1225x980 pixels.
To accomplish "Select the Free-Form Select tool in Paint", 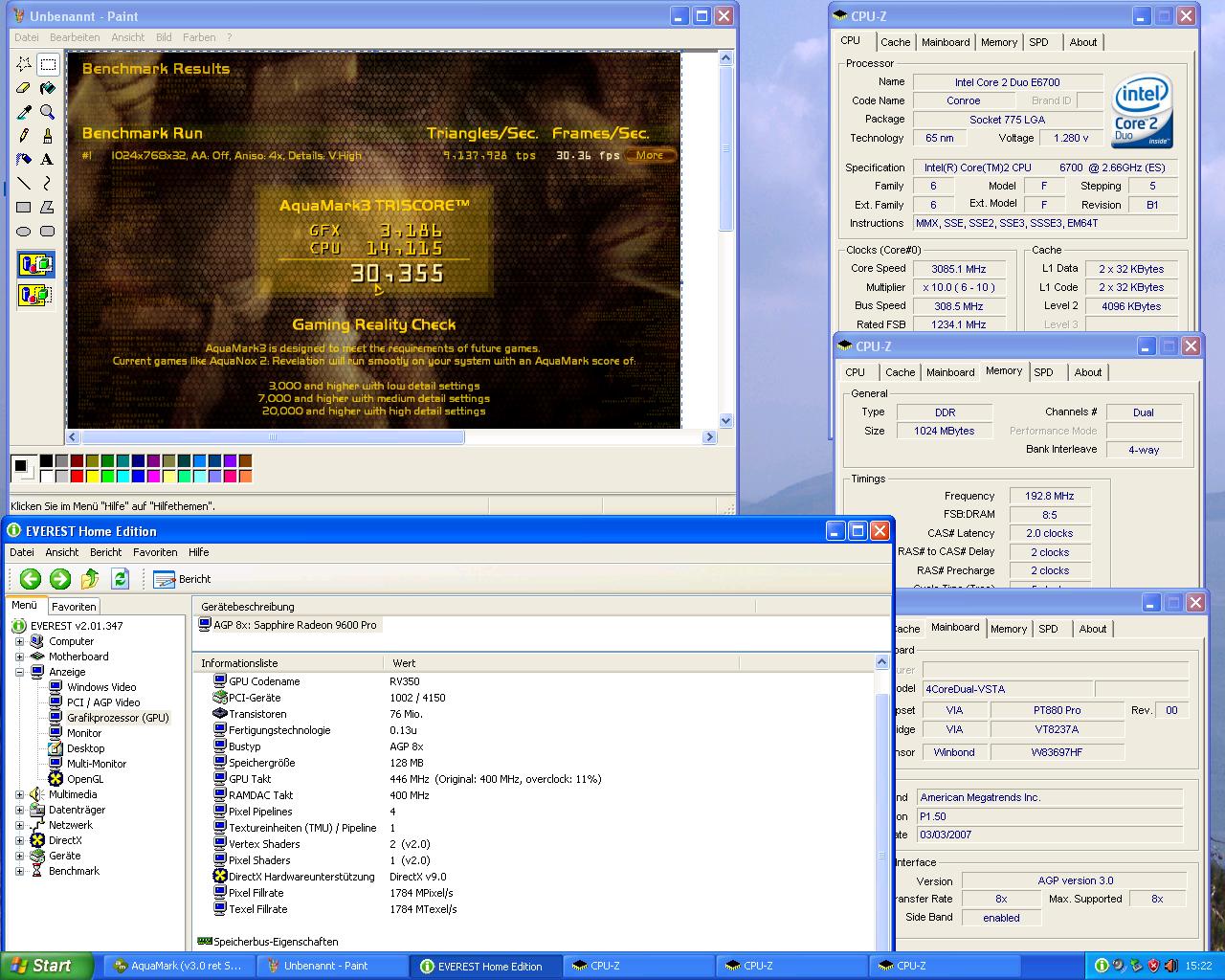I will (24, 64).
